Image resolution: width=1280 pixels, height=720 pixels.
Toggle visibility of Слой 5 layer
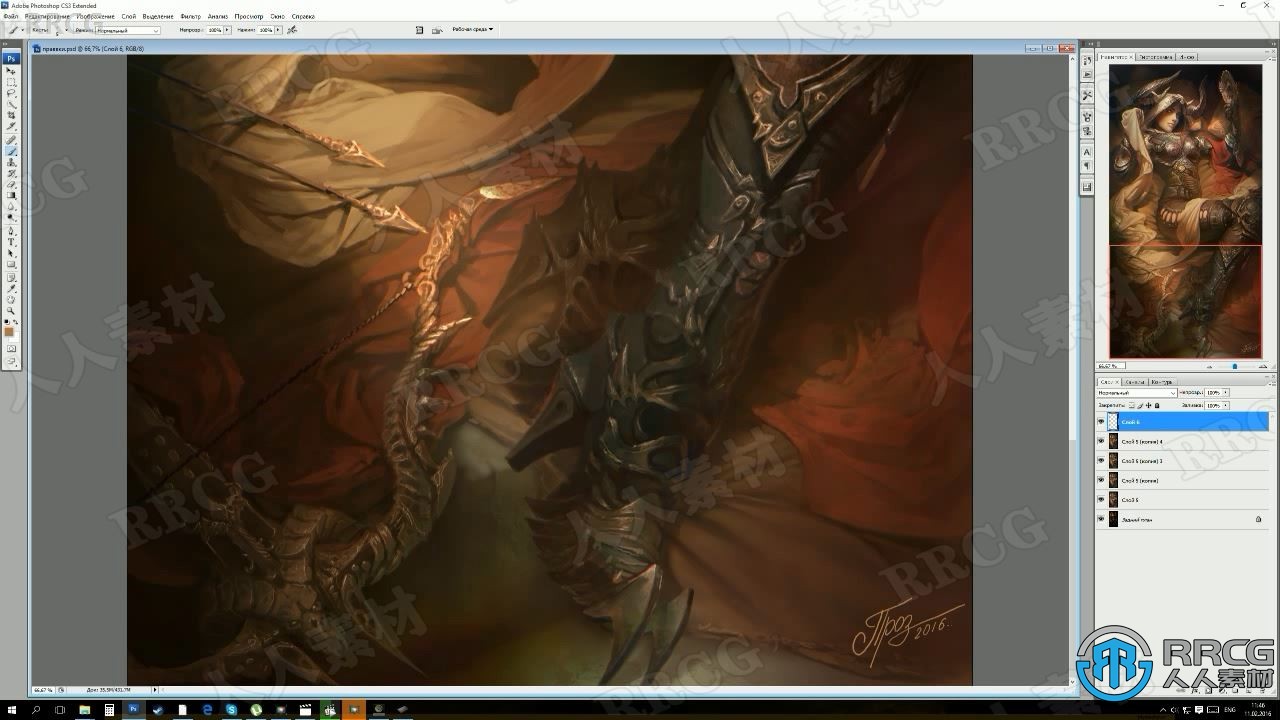pos(1101,499)
